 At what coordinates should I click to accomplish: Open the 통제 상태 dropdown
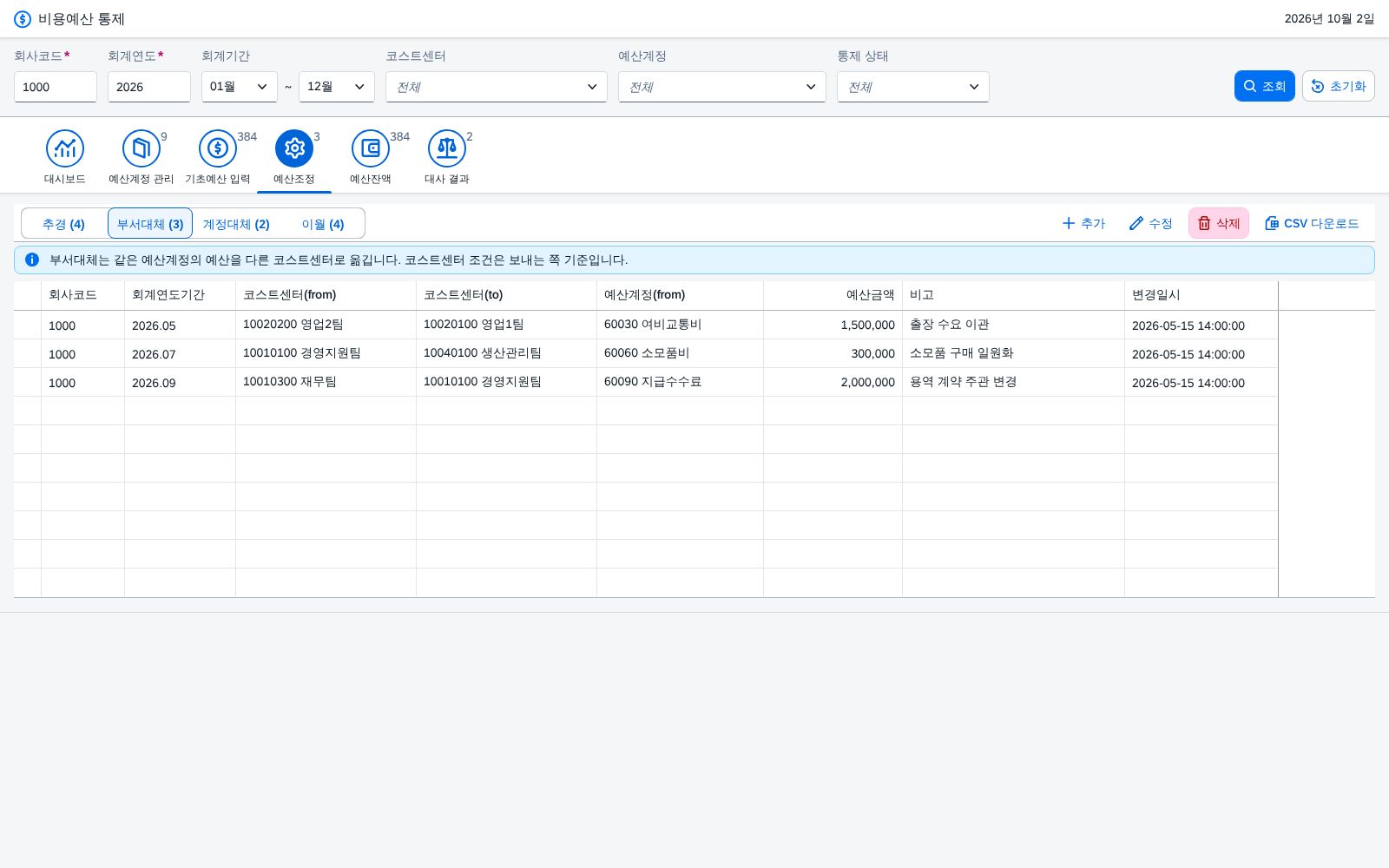pyautogui.click(x=913, y=87)
